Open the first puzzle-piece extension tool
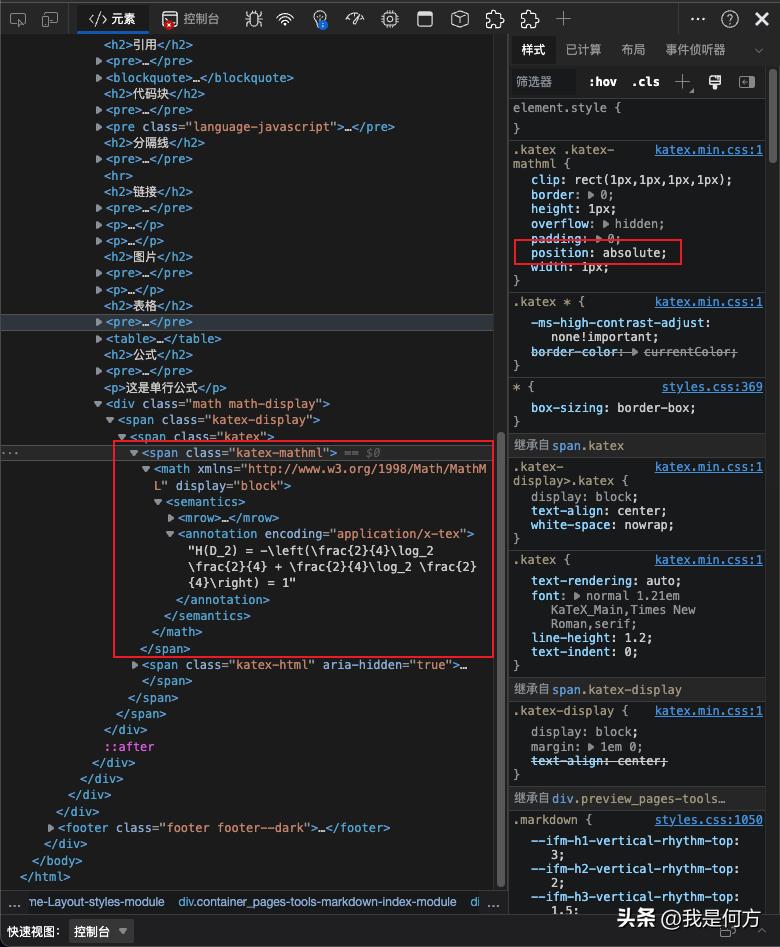 495,19
